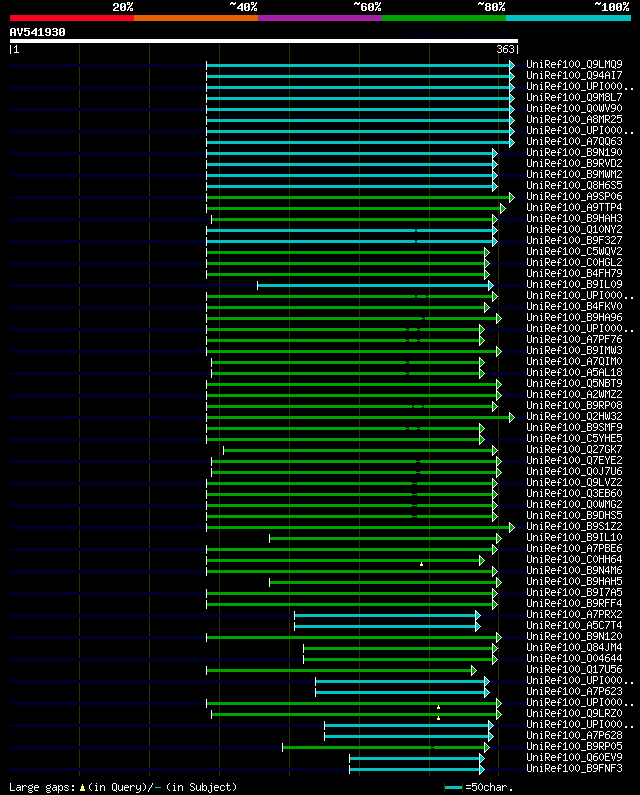Viewport: 640px width, 795px height.
Task: Click the arrowhead of the A7PRX2 hit
Action: [478, 616]
